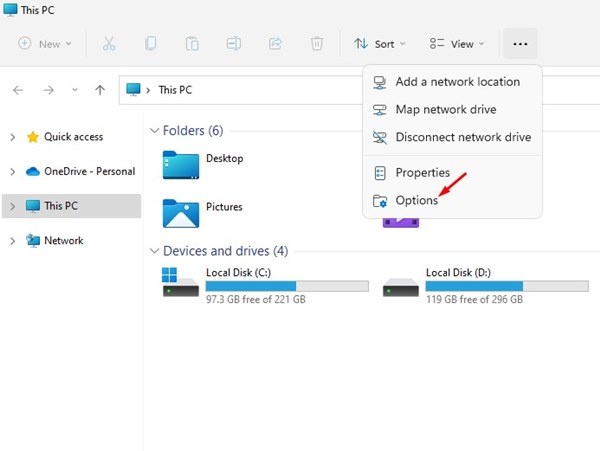Click the Rename icon in toolbar
The width and height of the screenshot is (600, 451).
click(x=233, y=44)
